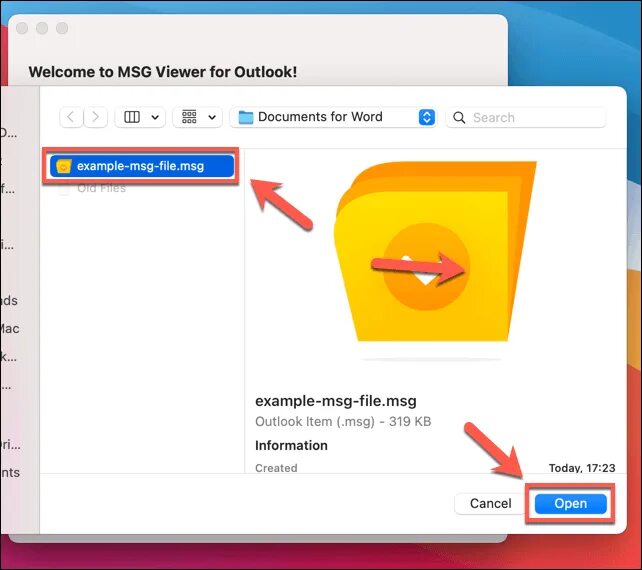The height and width of the screenshot is (570, 642).
Task: Click the blue folder icon in path popup
Action: [246, 117]
